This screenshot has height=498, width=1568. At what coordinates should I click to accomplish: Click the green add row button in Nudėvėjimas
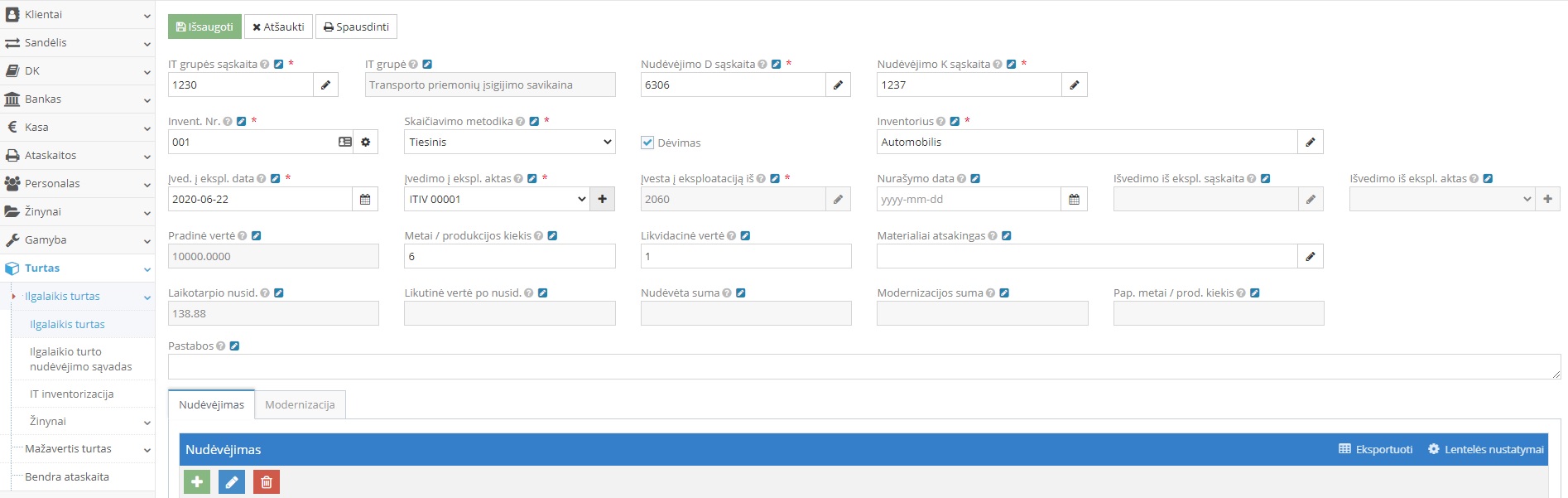point(197,481)
